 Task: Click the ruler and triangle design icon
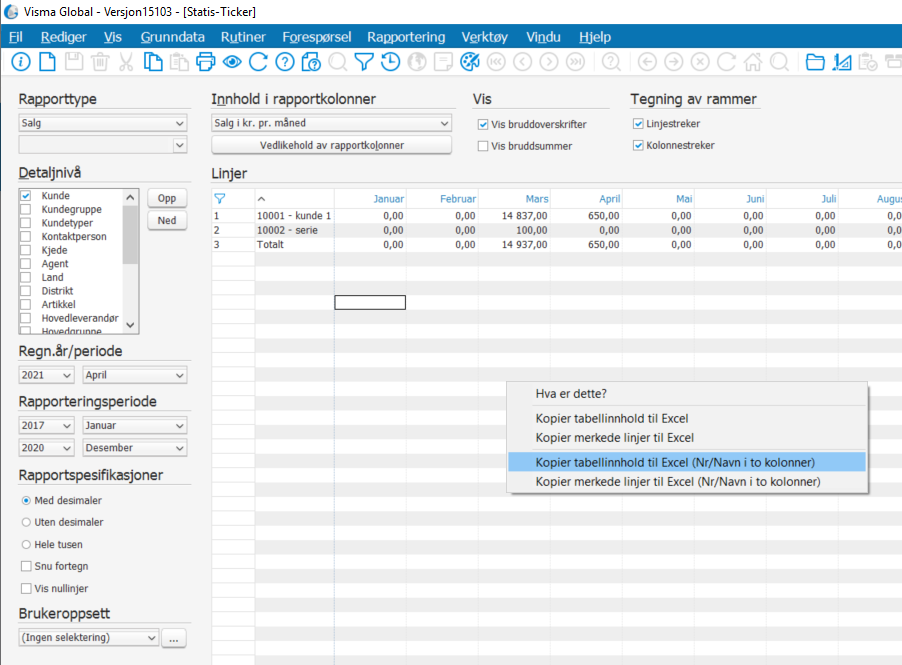[842, 62]
